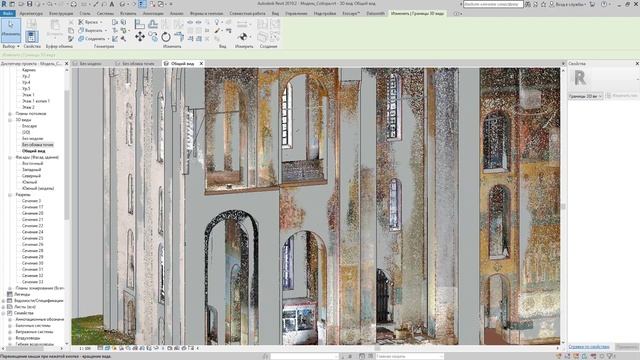Close the Общий вид view tab
This screenshot has width=640, height=360.
point(201,64)
